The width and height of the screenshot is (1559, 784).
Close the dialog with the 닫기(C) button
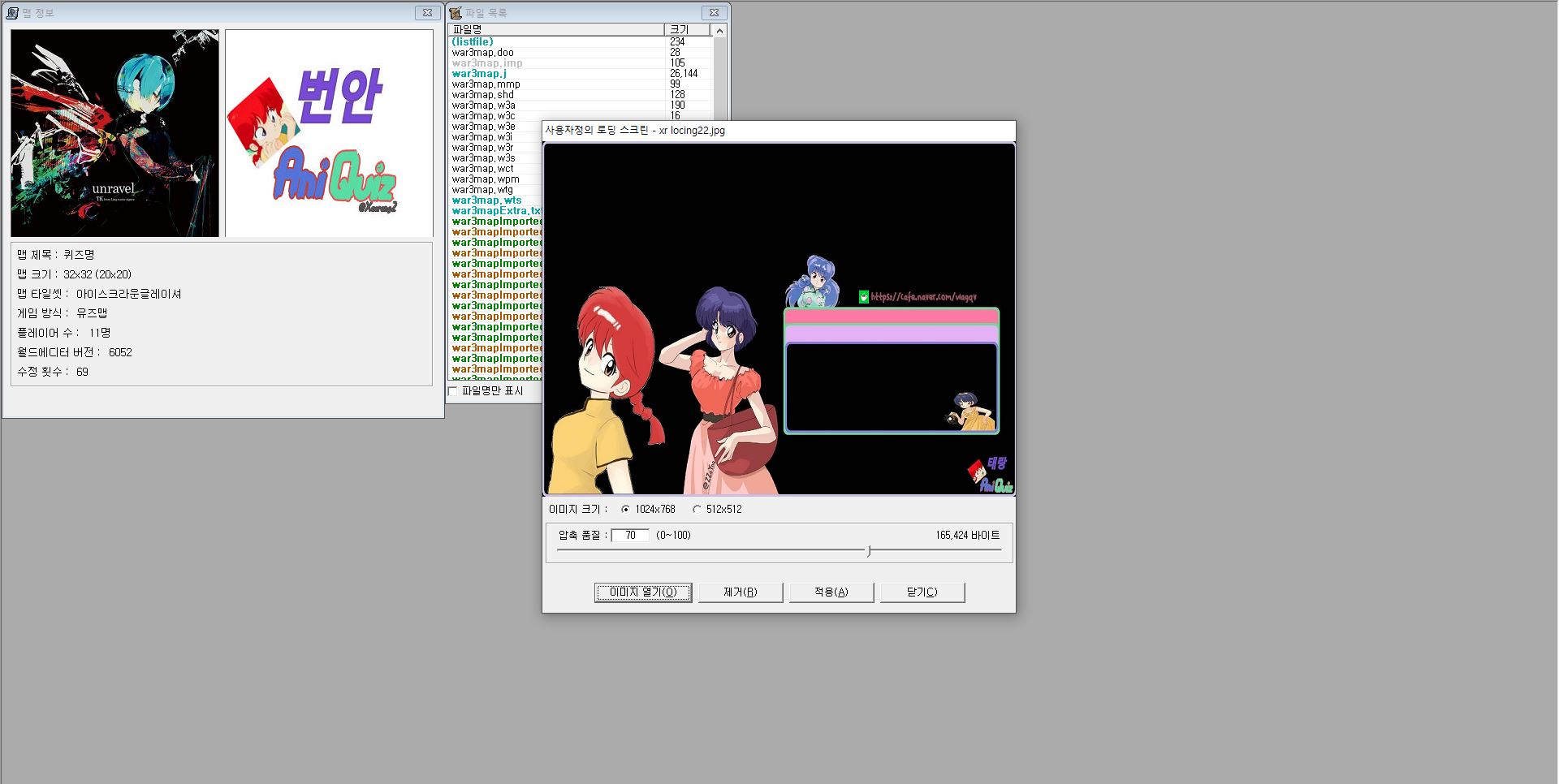point(922,592)
